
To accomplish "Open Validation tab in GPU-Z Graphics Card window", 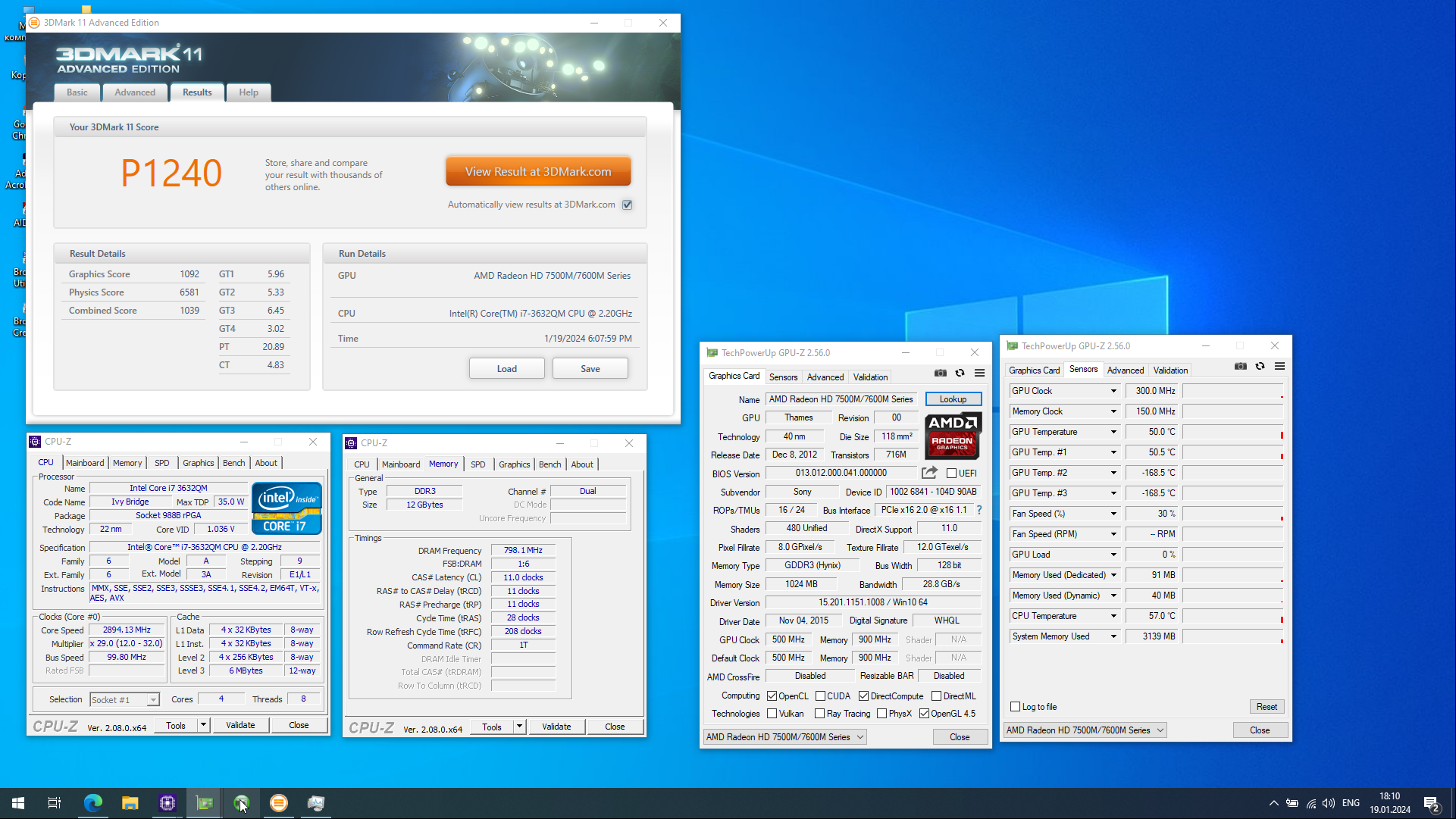I will 870,377.
